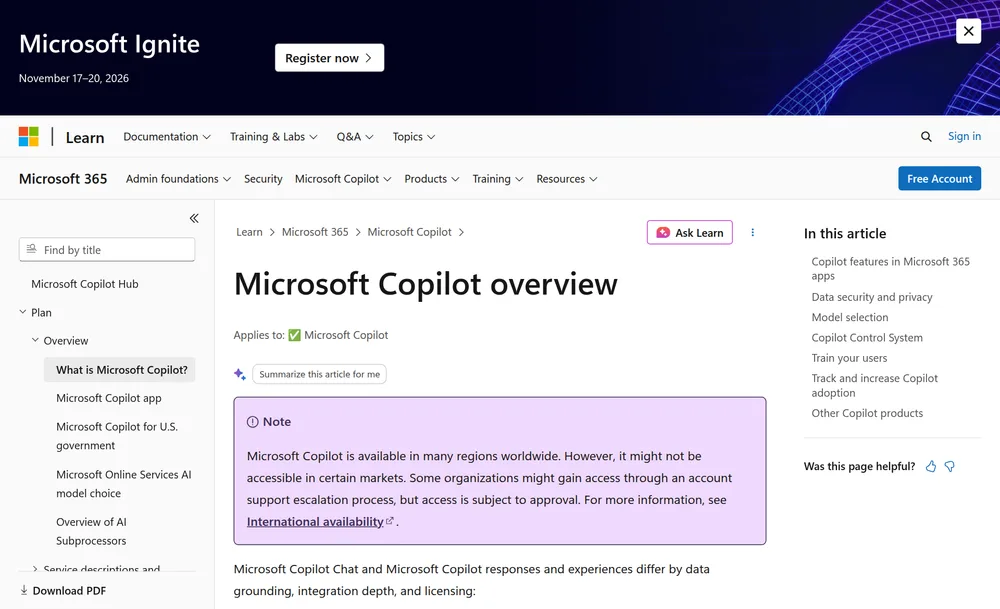The height and width of the screenshot is (609, 1000).
Task: Collapse the Overview tree node
Action: point(36,340)
